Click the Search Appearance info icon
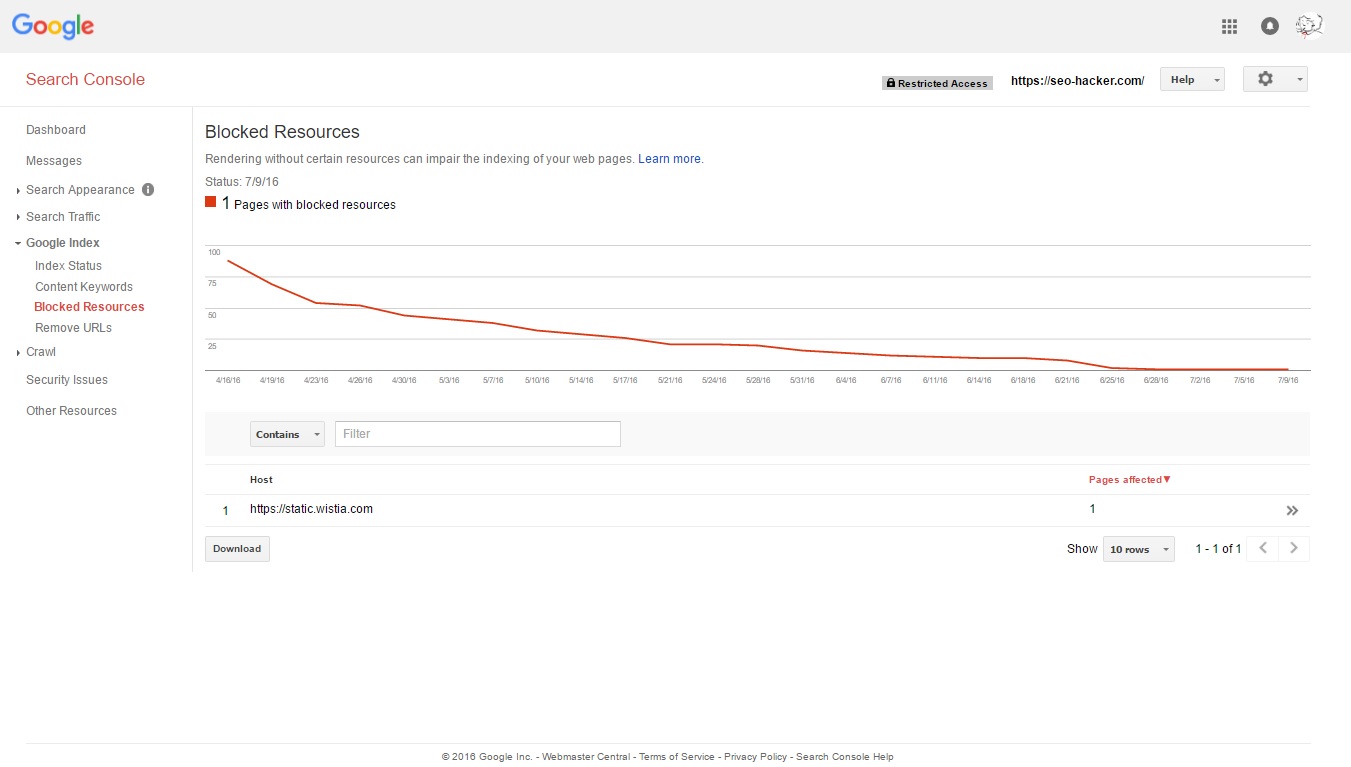Viewport: 1351px width, 767px height. tap(148, 190)
